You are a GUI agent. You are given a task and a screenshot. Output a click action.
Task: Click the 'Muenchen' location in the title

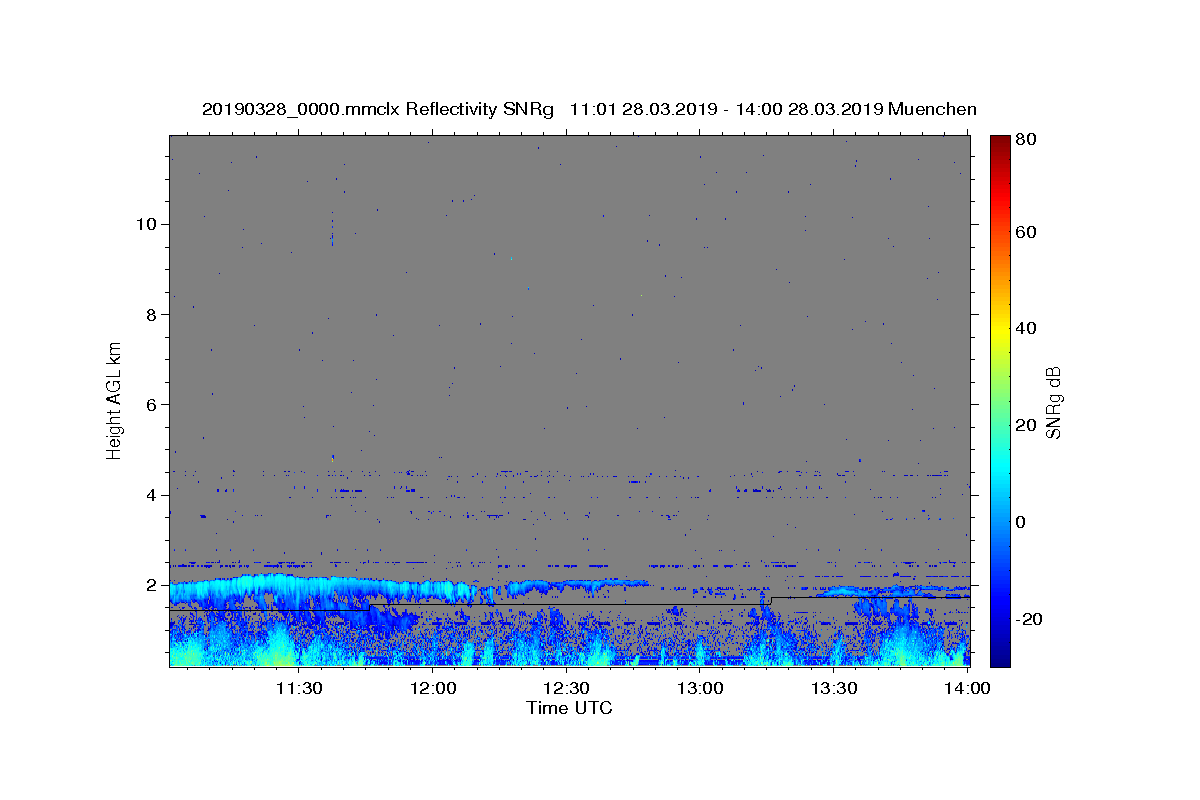coord(932,109)
